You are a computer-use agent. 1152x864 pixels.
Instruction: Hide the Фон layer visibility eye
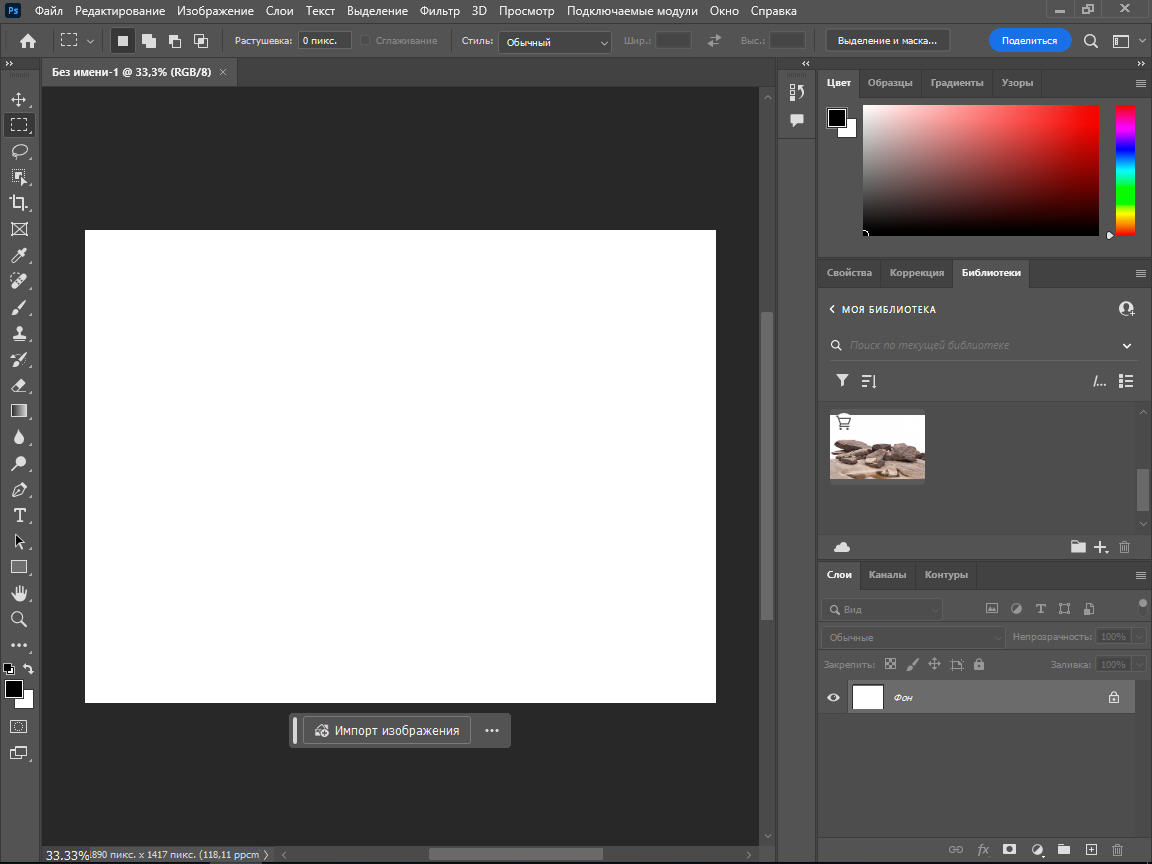tap(833, 698)
